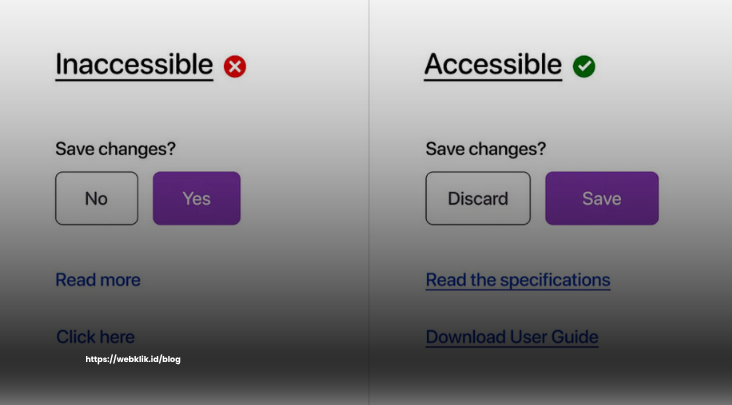This screenshot has width=732, height=405.
Task: Select the Accessible heading text
Action: pos(493,64)
